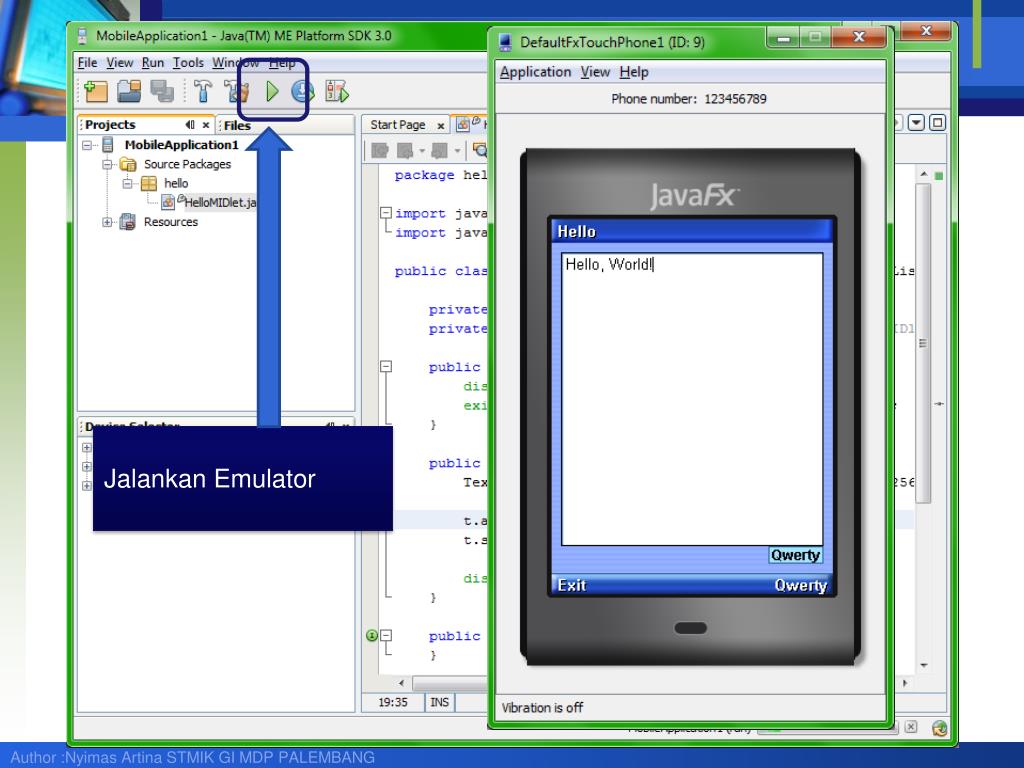This screenshot has width=1024, height=768.
Task: Close the Start Page tab
Action: point(441,125)
